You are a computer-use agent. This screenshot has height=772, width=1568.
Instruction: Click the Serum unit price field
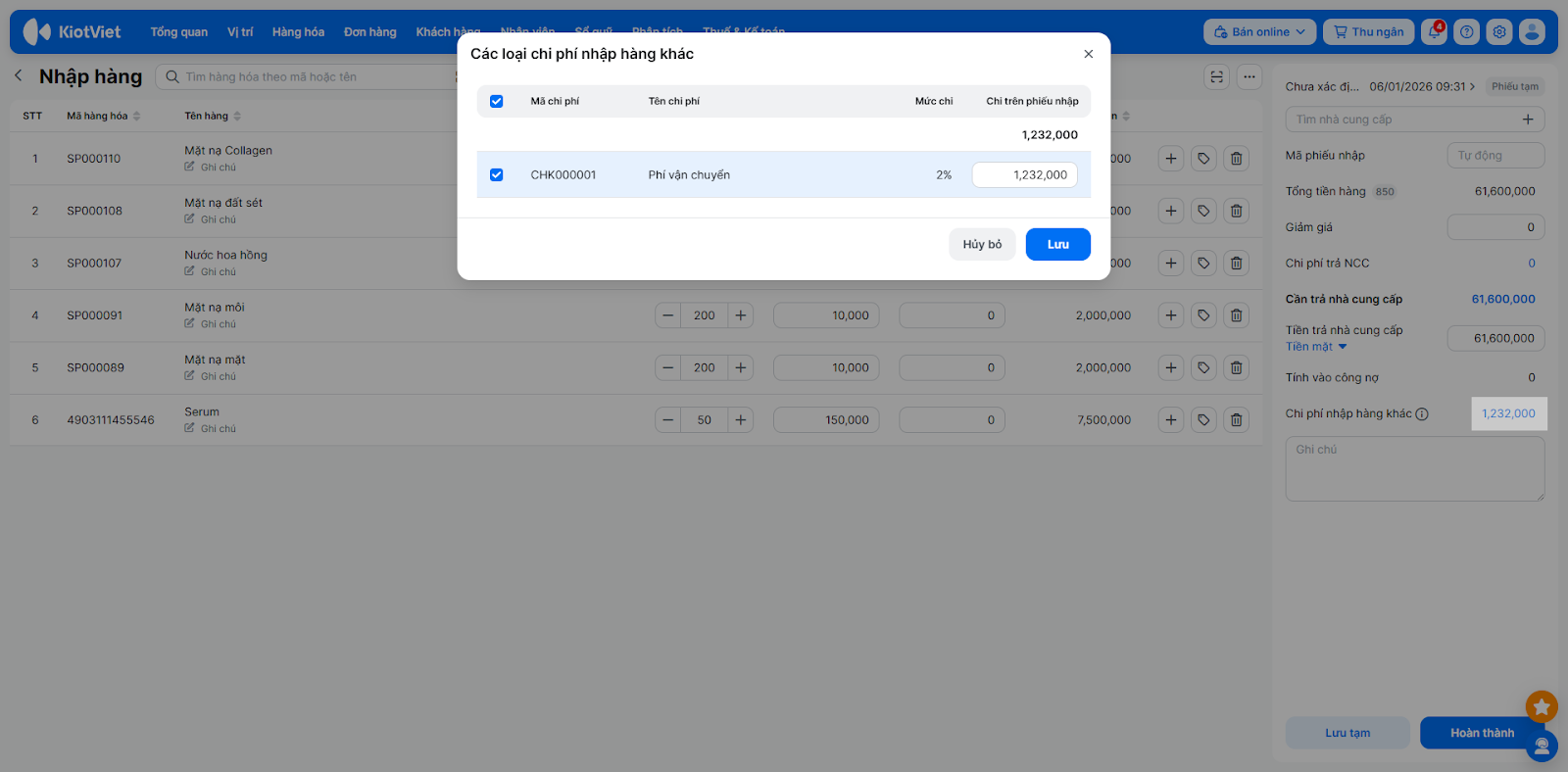[826, 420]
